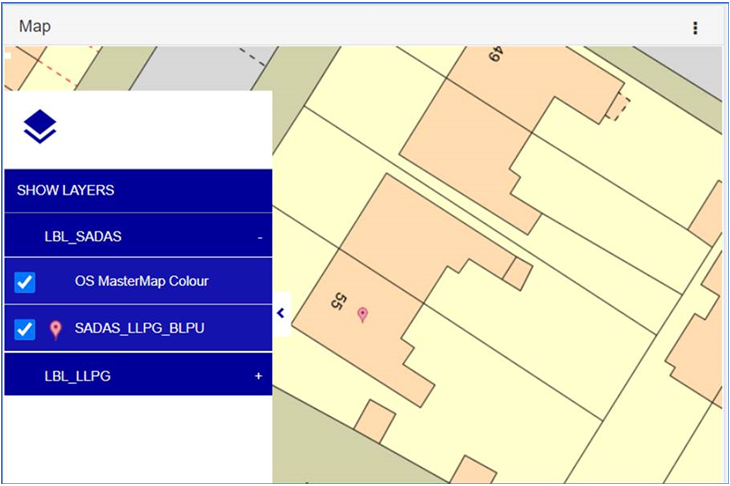
Task: Click the SHOW LAYERS header
Action: point(138,190)
